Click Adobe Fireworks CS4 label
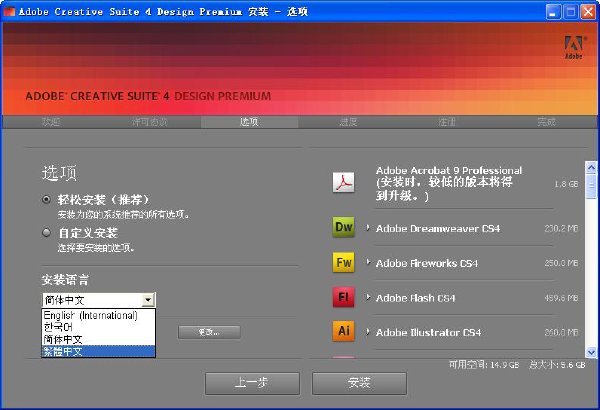 coord(427,263)
